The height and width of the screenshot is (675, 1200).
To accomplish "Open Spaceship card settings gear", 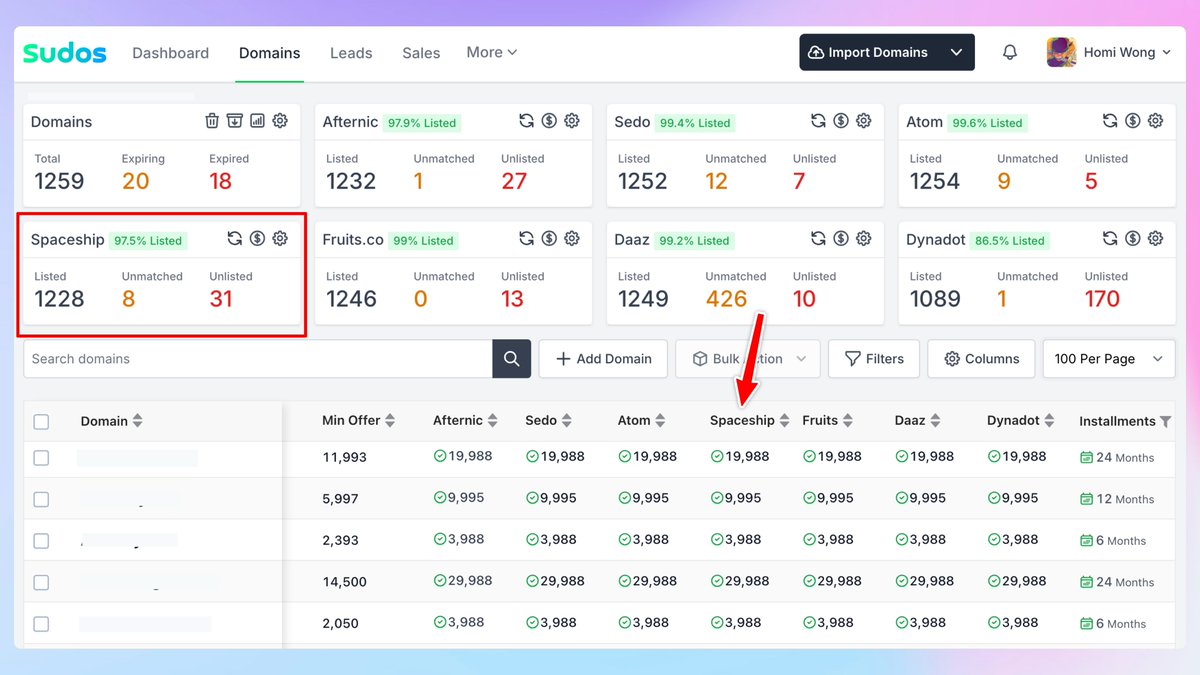I will coord(280,239).
